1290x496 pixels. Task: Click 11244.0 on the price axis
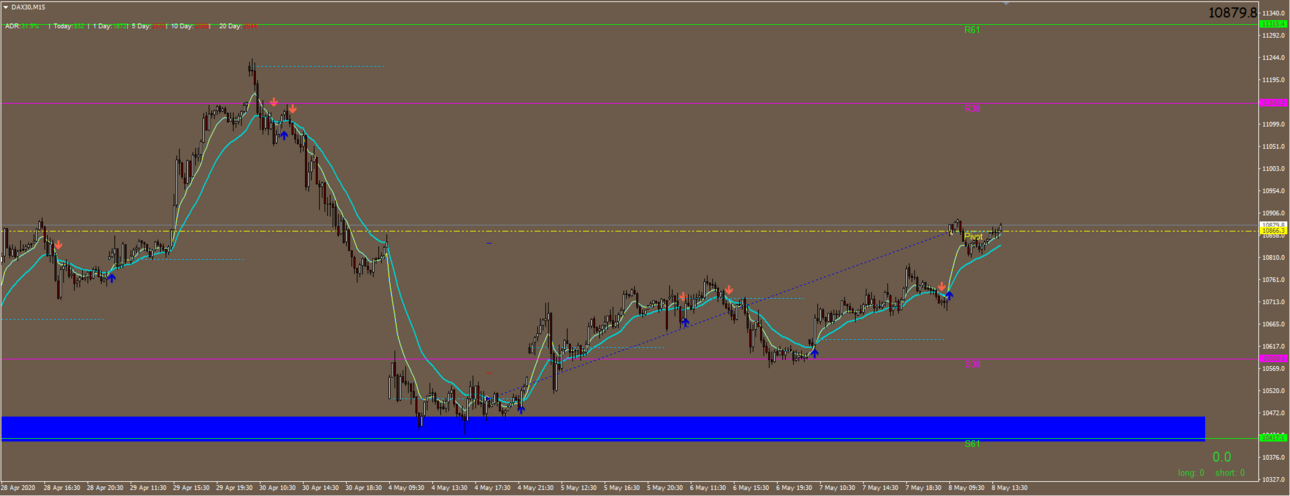1274,58
